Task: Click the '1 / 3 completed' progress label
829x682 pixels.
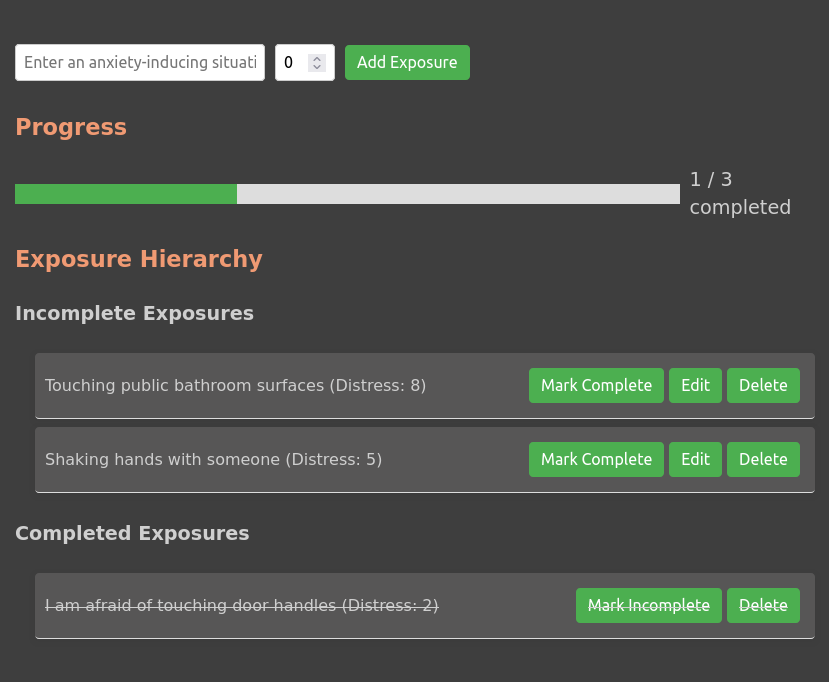Action: pyautogui.click(x=740, y=193)
